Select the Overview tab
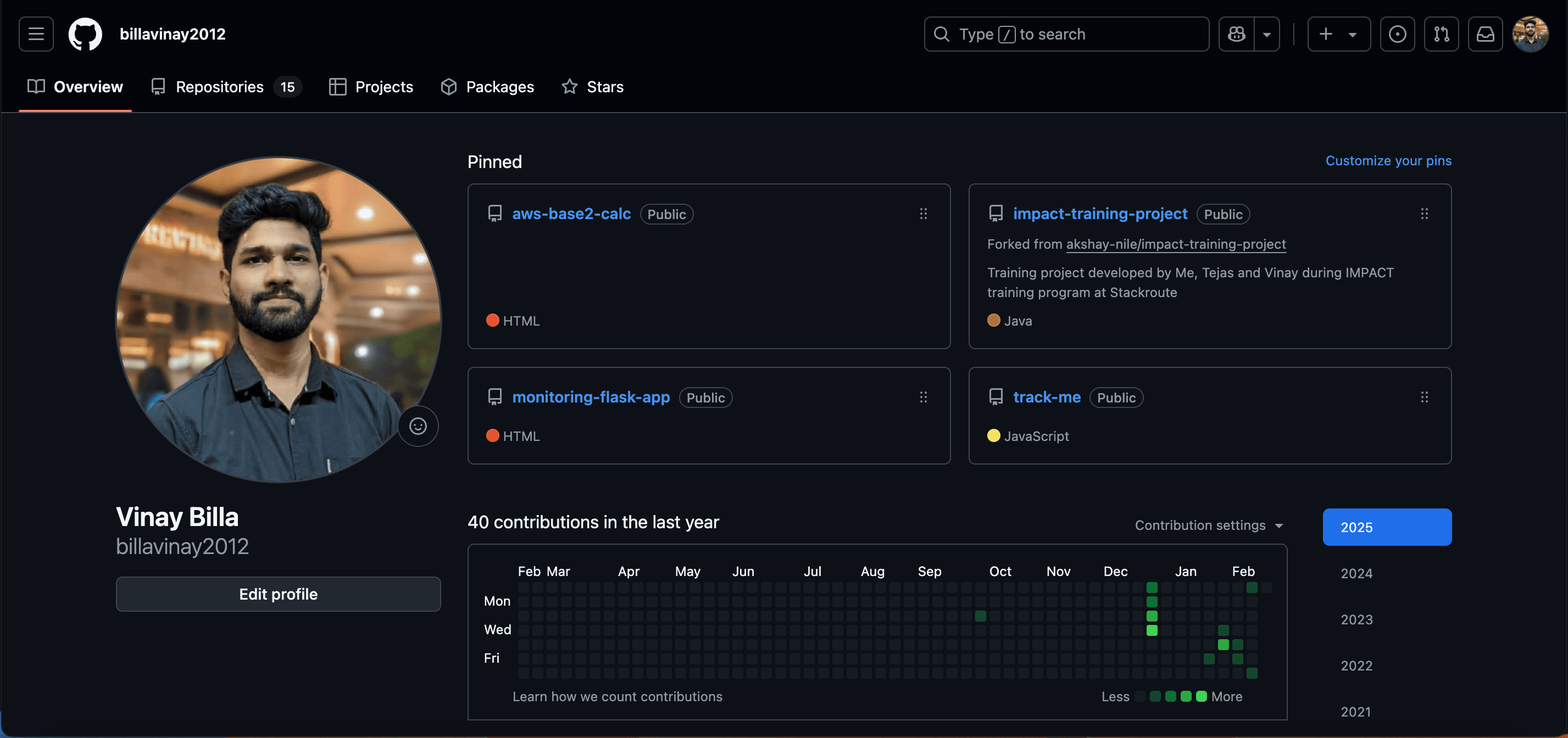 pyautogui.click(x=75, y=87)
